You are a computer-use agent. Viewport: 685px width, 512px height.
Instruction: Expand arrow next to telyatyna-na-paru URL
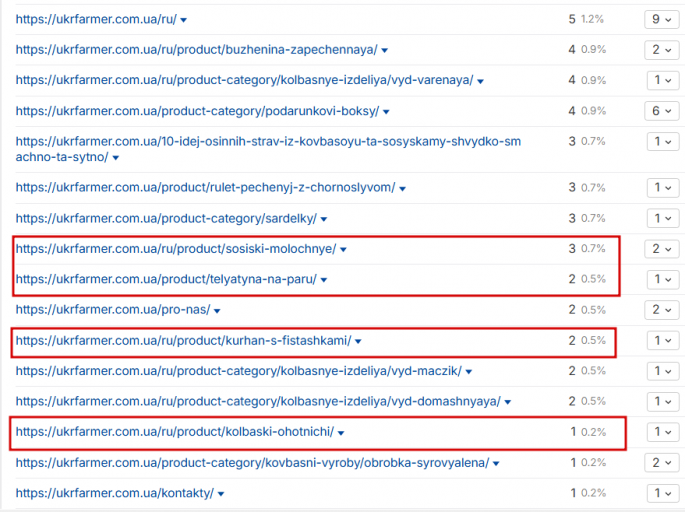pyautogui.click(x=324, y=280)
